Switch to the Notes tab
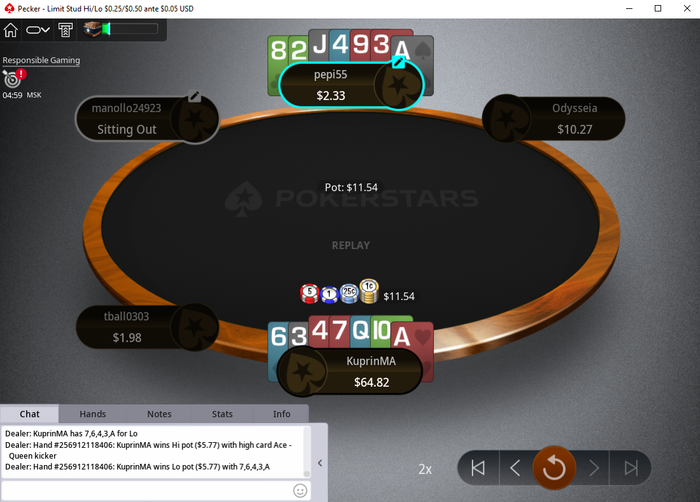This screenshot has width=700, height=502. click(159, 414)
